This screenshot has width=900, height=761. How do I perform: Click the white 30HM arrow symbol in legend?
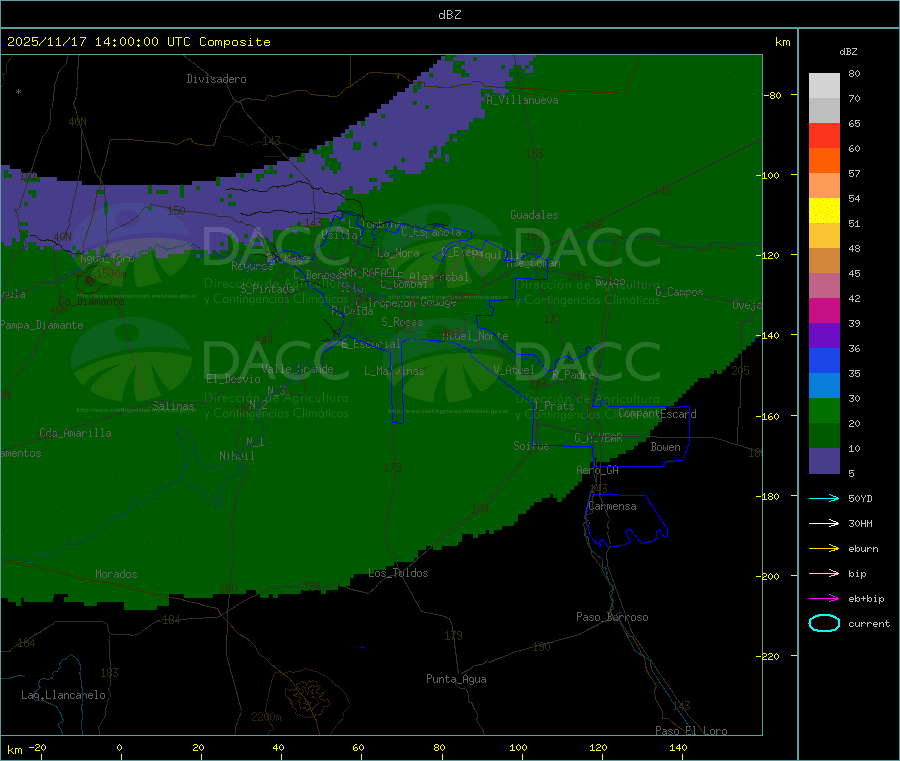coord(824,523)
